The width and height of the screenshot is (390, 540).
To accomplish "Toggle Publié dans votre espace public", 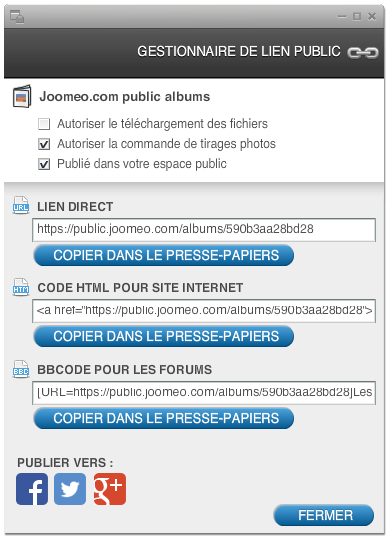I will pos(44,164).
